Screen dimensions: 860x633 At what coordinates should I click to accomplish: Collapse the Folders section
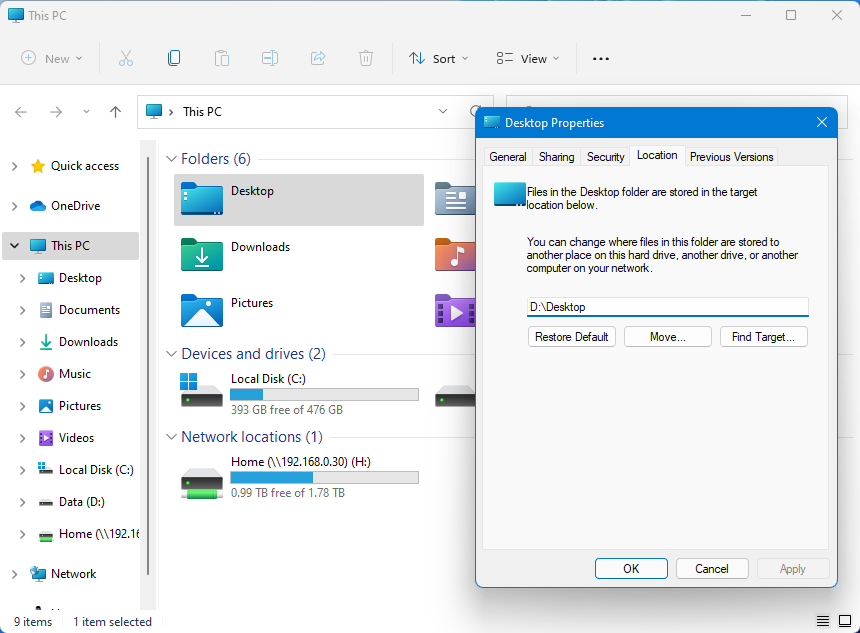(170, 158)
